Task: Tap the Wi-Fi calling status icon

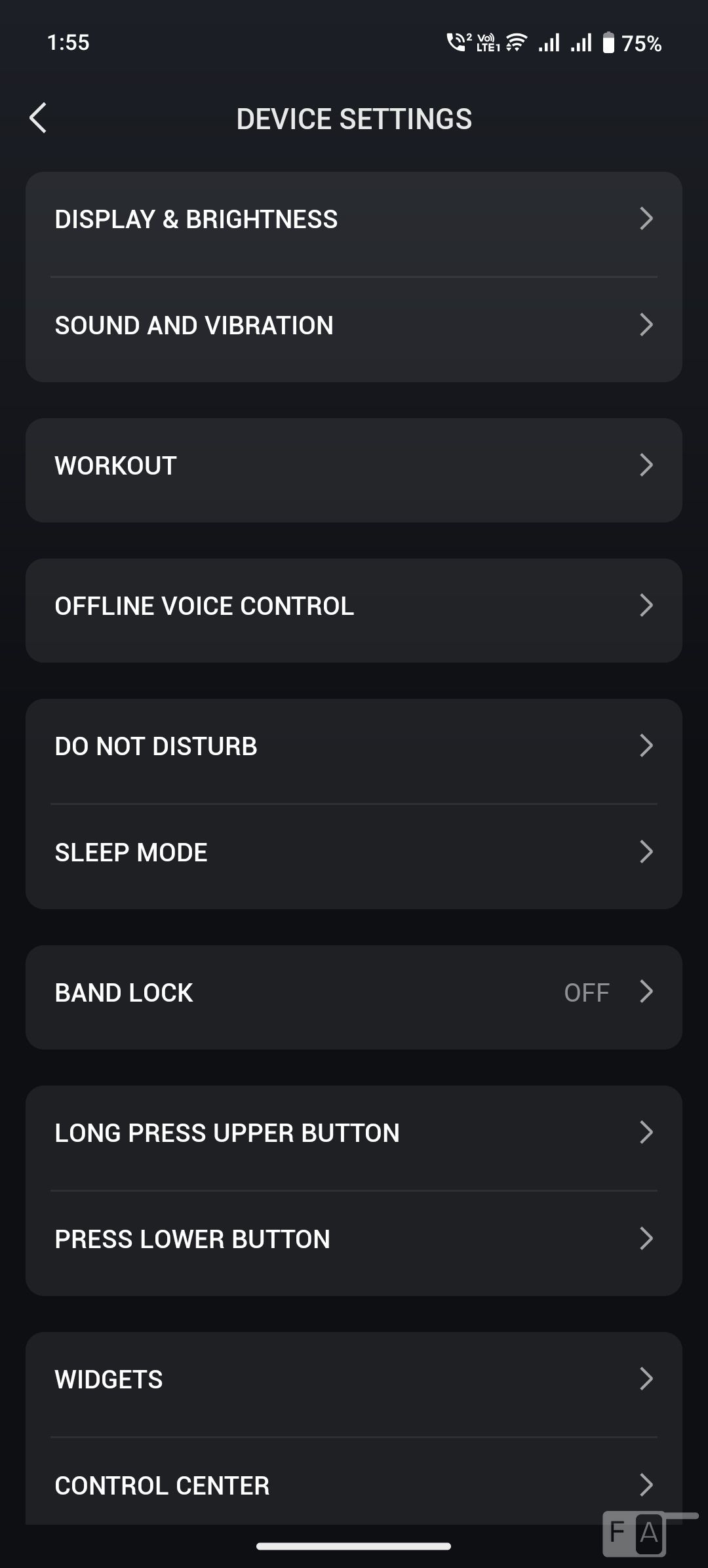Action: pos(458,43)
